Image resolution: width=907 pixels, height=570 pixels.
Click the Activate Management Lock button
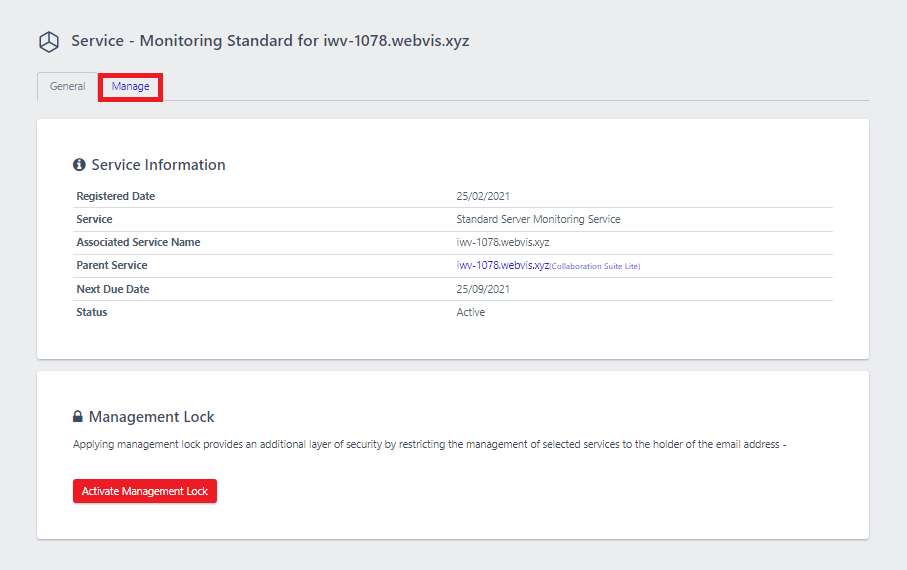[x=145, y=491]
